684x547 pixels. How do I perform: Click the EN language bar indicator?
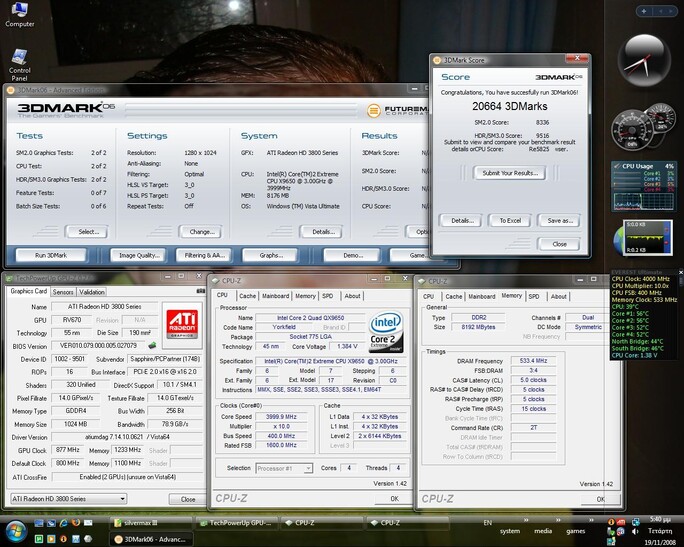coord(488,523)
